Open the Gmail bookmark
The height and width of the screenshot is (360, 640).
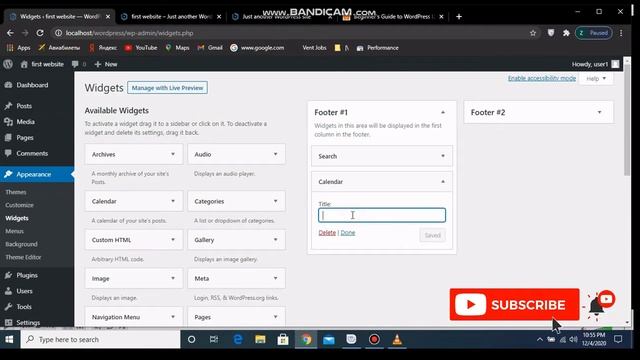click(x=210, y=48)
